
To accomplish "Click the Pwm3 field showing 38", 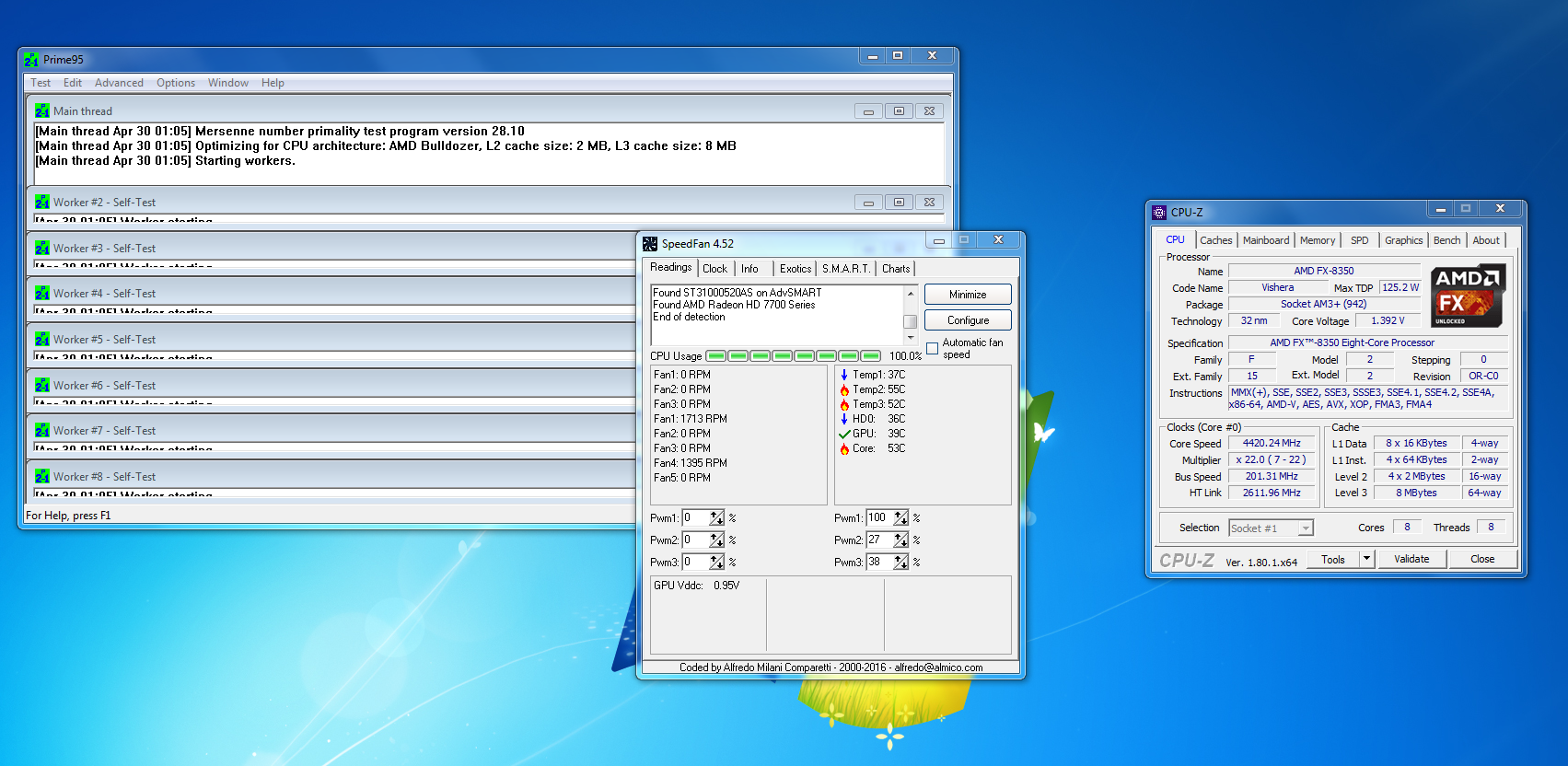I will 879,563.
